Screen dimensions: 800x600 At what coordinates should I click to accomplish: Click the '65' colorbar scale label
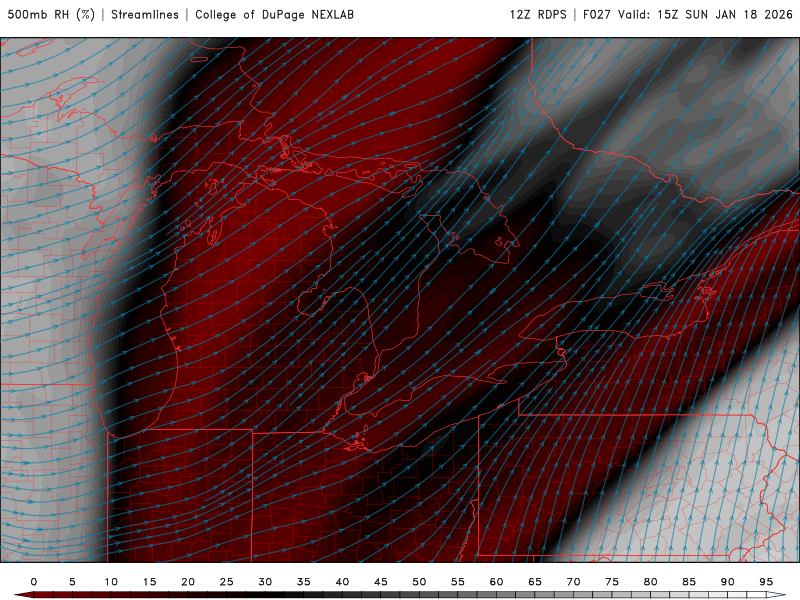pos(535,582)
